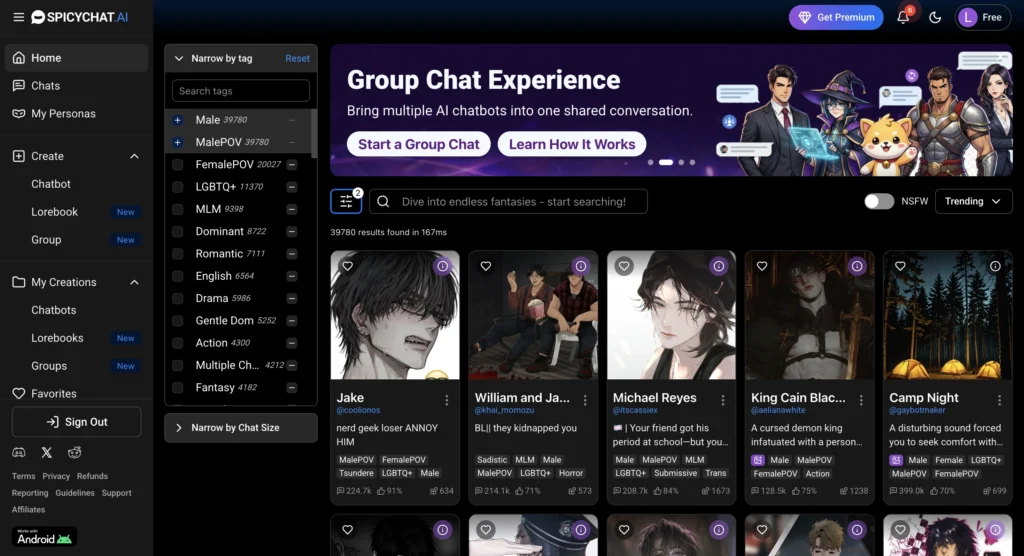Viewport: 1024px width, 556px height.
Task: Collapse the Narrow by tag panel
Action: (179, 58)
